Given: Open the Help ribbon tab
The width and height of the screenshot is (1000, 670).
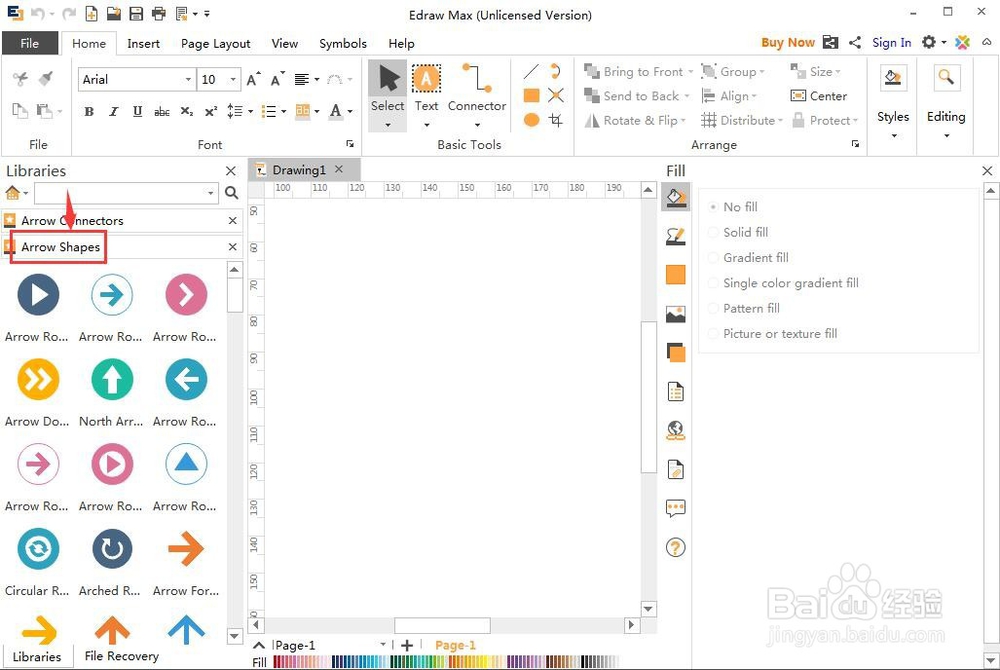Looking at the screenshot, I should pos(401,43).
